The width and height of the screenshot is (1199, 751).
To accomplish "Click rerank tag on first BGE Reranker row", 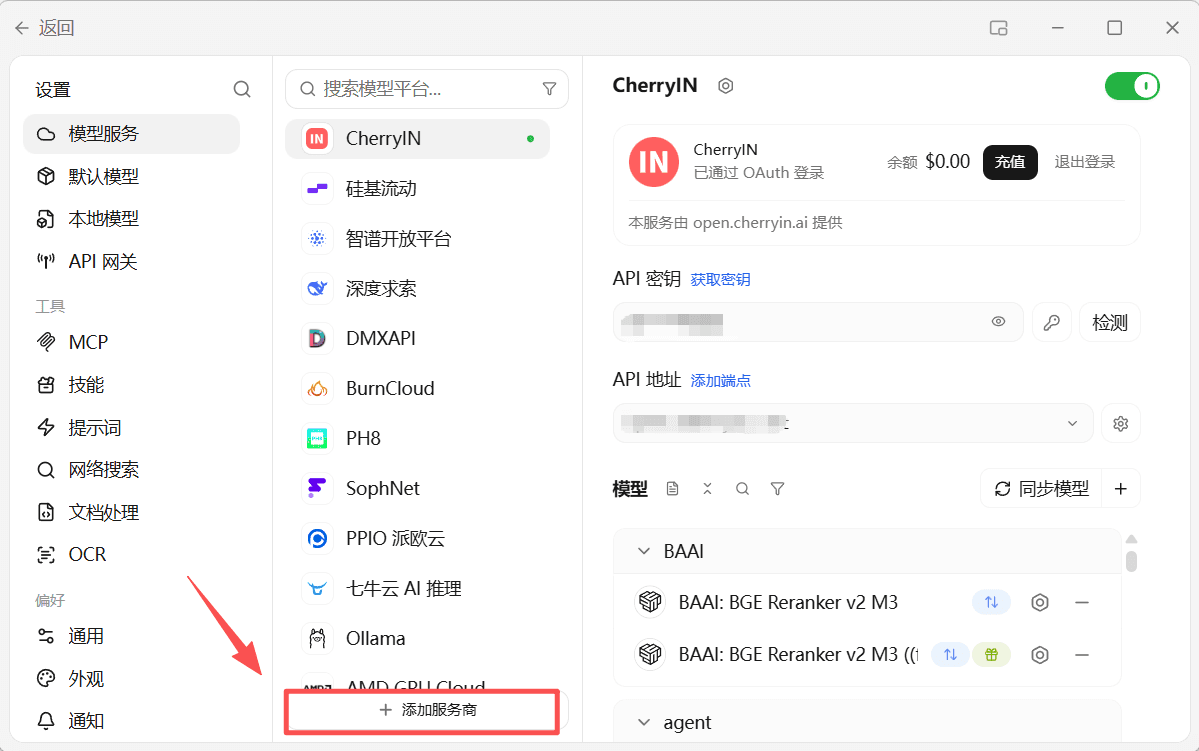I will [992, 603].
